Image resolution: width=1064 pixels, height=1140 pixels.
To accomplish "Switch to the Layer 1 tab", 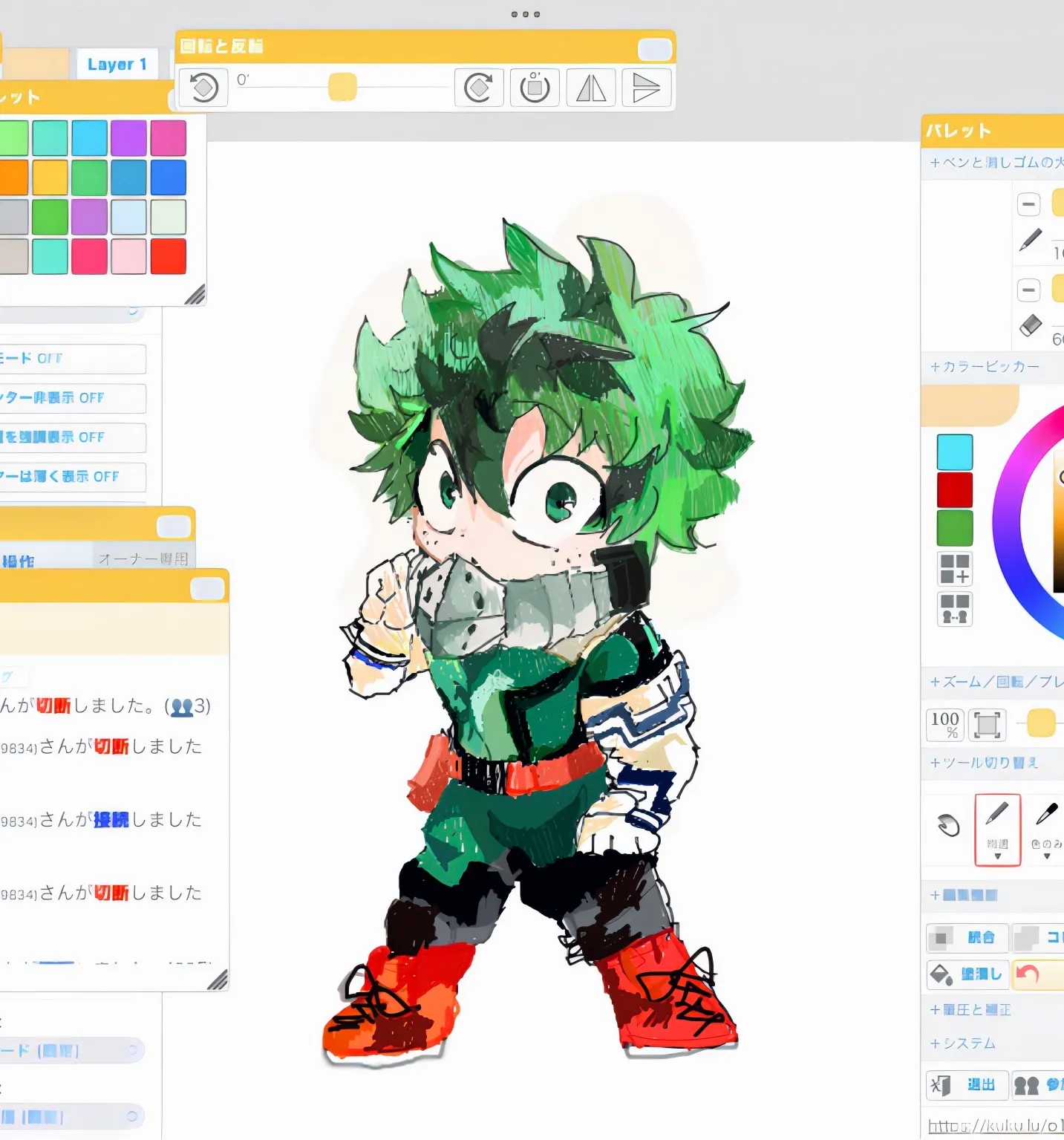I will click(117, 65).
